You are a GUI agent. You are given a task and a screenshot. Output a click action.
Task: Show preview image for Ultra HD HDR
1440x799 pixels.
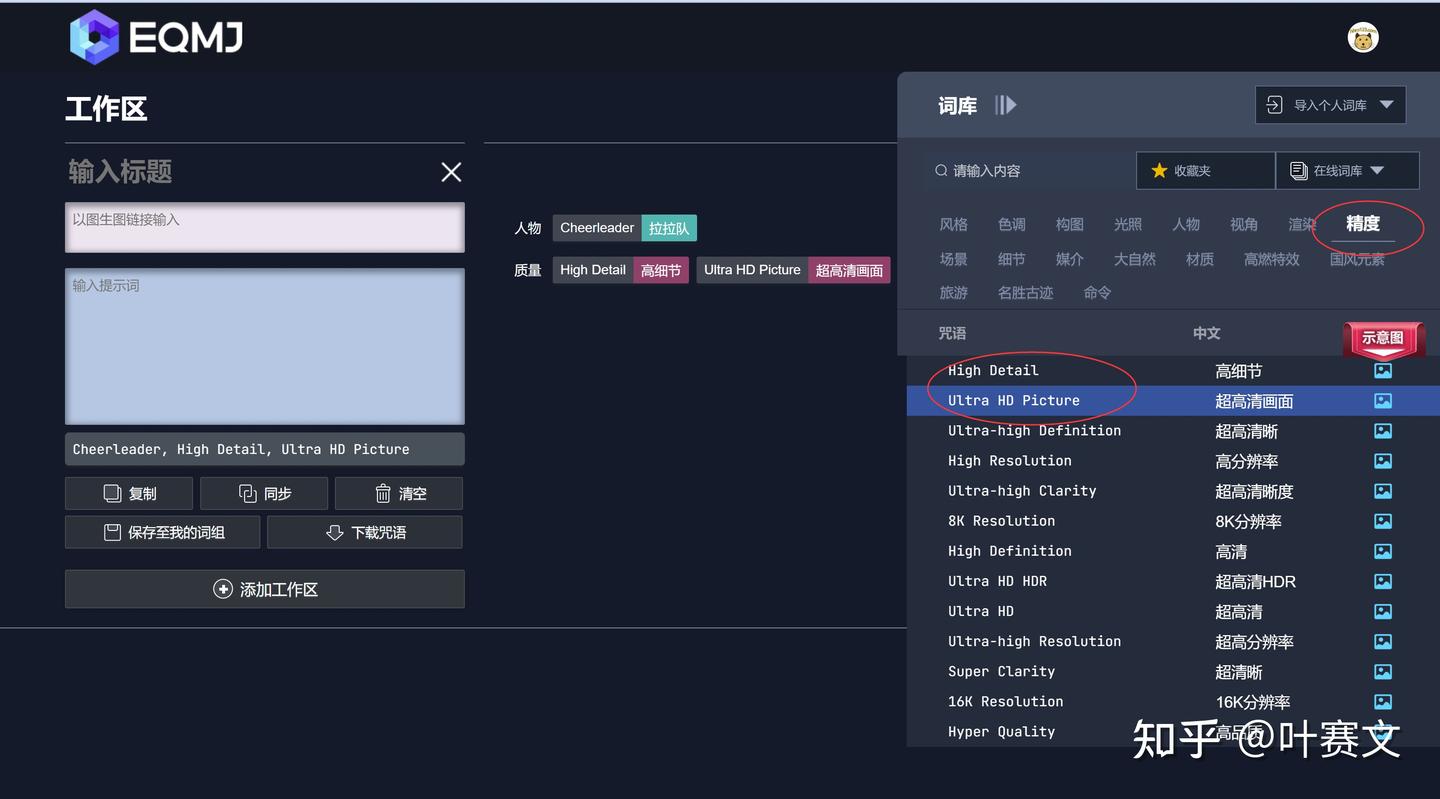(1383, 581)
